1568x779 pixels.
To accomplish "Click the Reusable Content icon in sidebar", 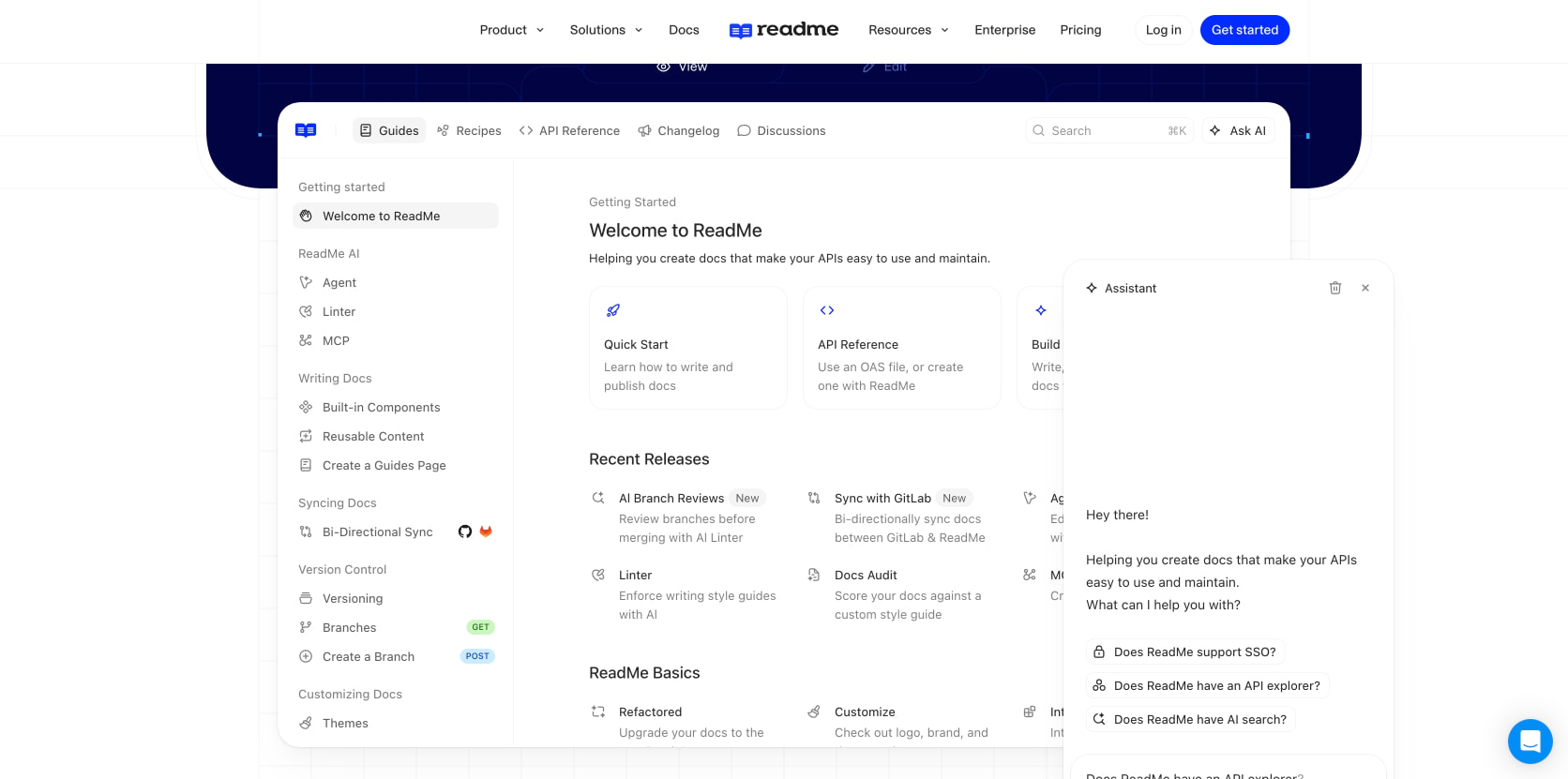I will pyautogui.click(x=306, y=436).
